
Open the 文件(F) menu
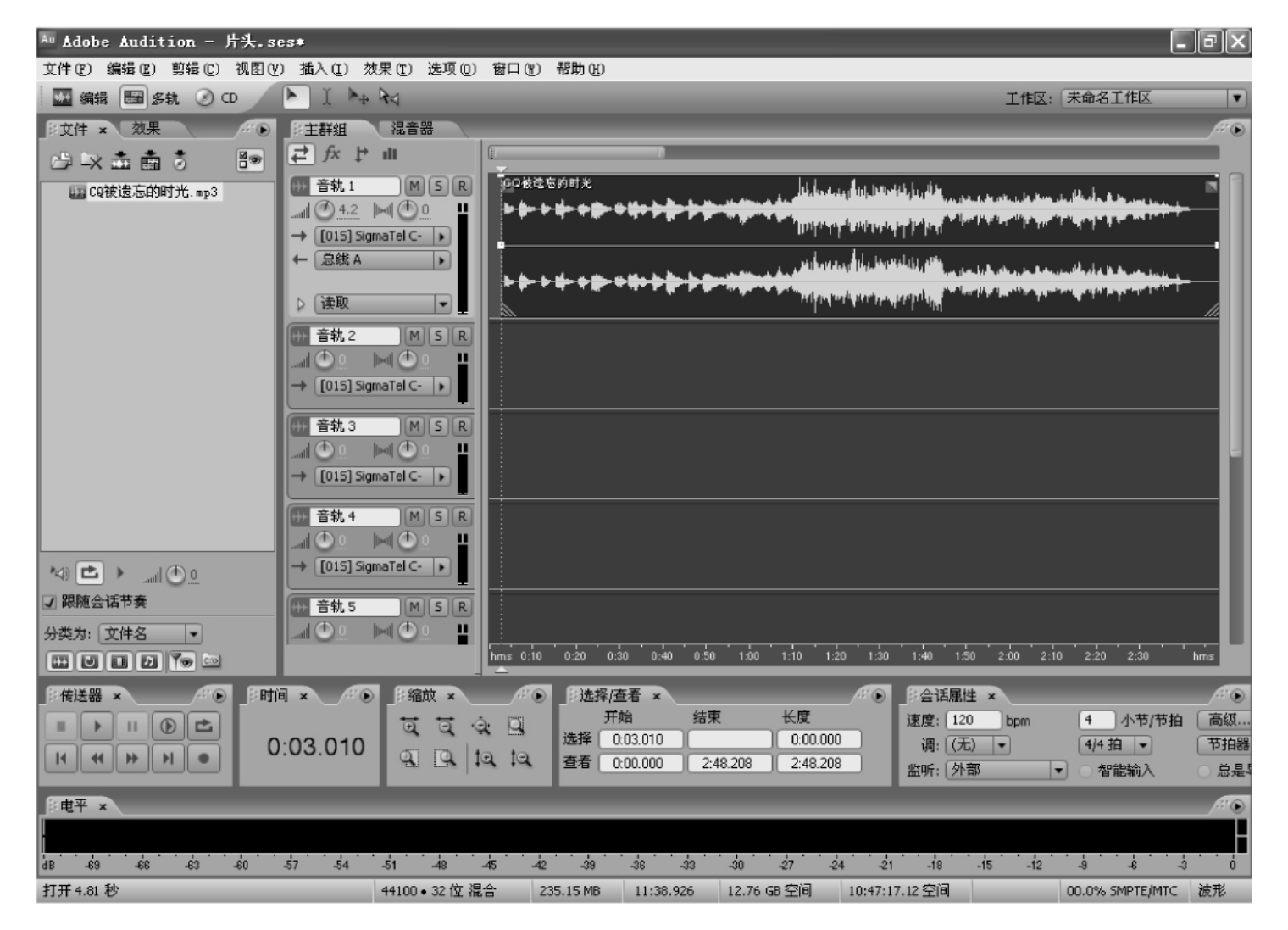tap(67, 69)
